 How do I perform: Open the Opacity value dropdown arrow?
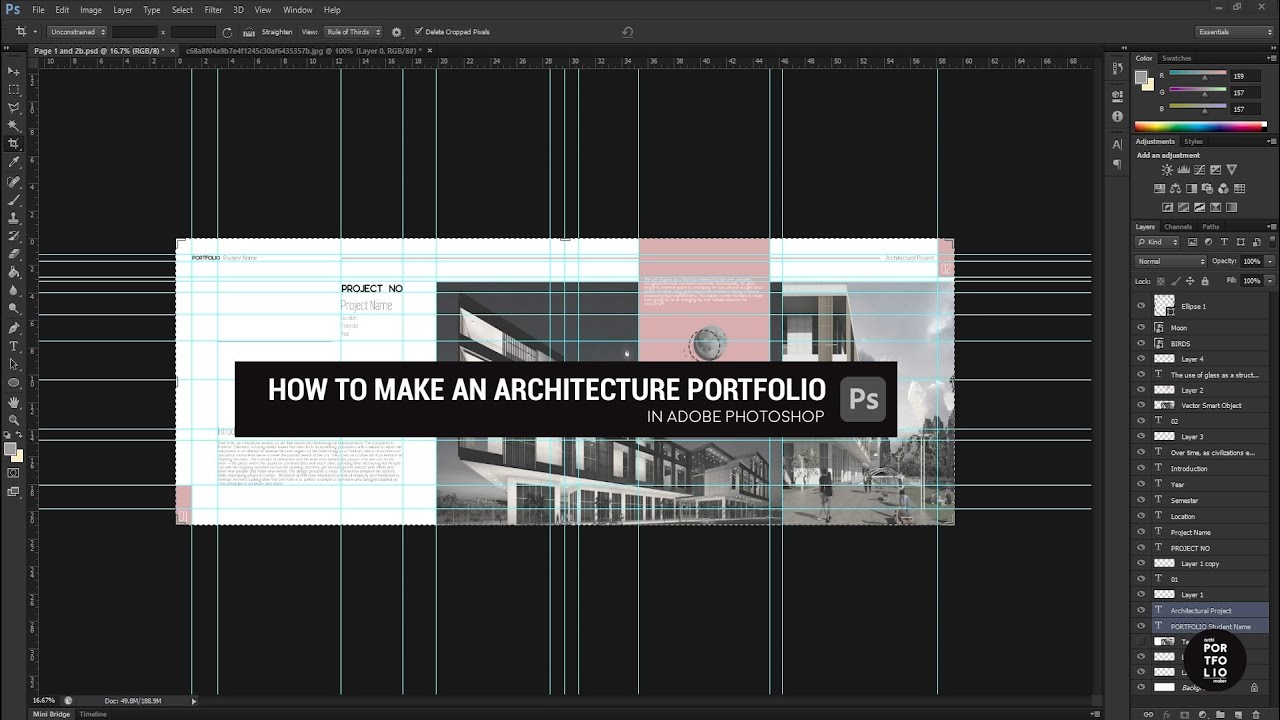pyautogui.click(x=1270, y=261)
